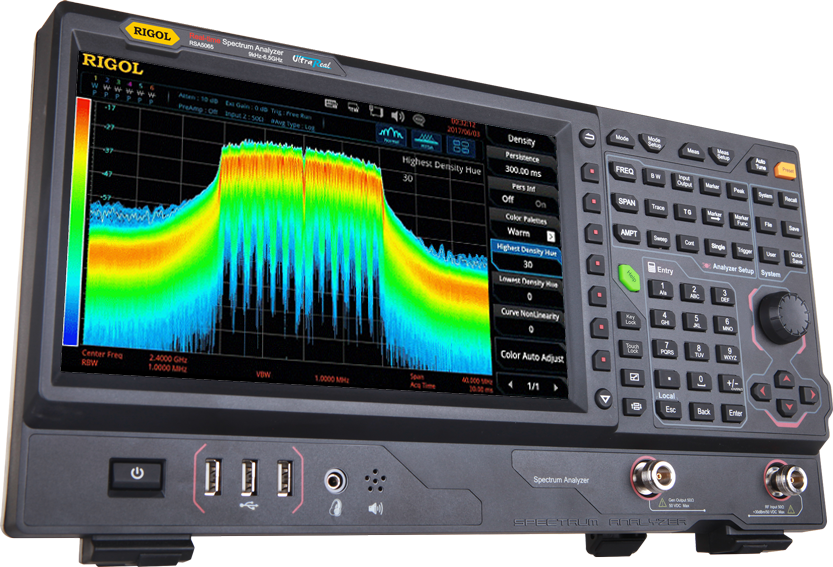
Task: Select the Curve NonLinearity menu item
Action: tap(530, 321)
